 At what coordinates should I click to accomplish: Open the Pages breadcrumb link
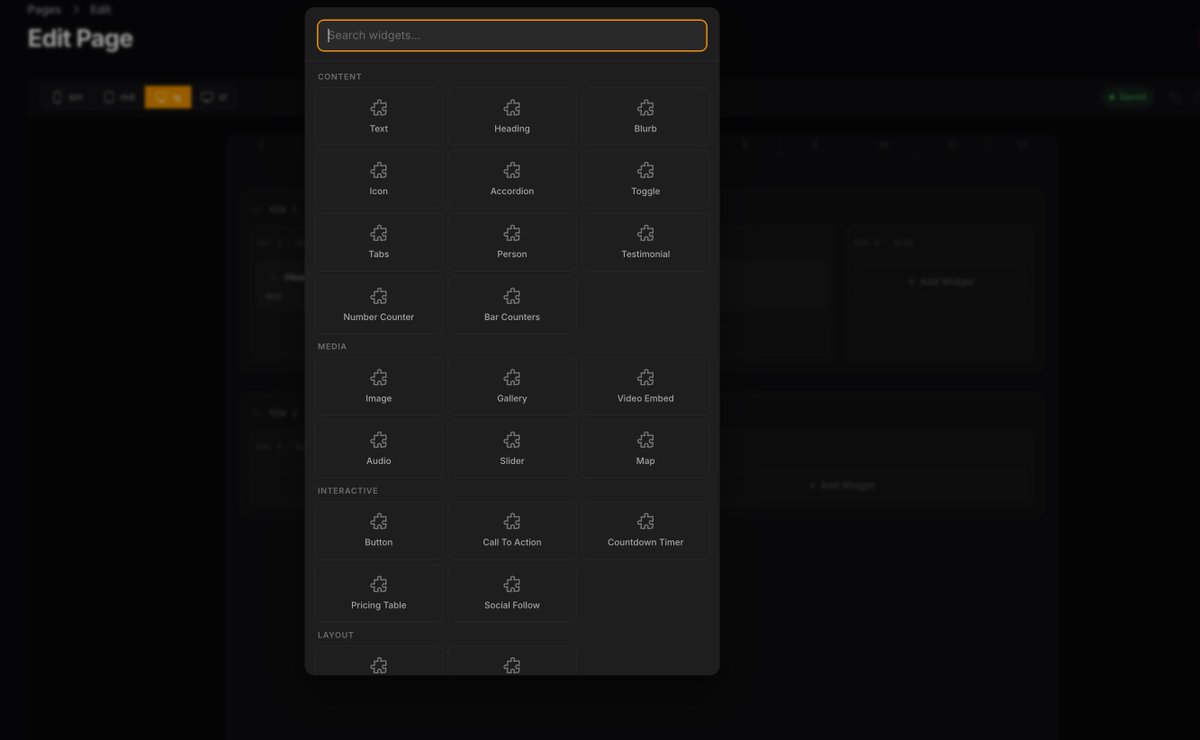pos(44,9)
